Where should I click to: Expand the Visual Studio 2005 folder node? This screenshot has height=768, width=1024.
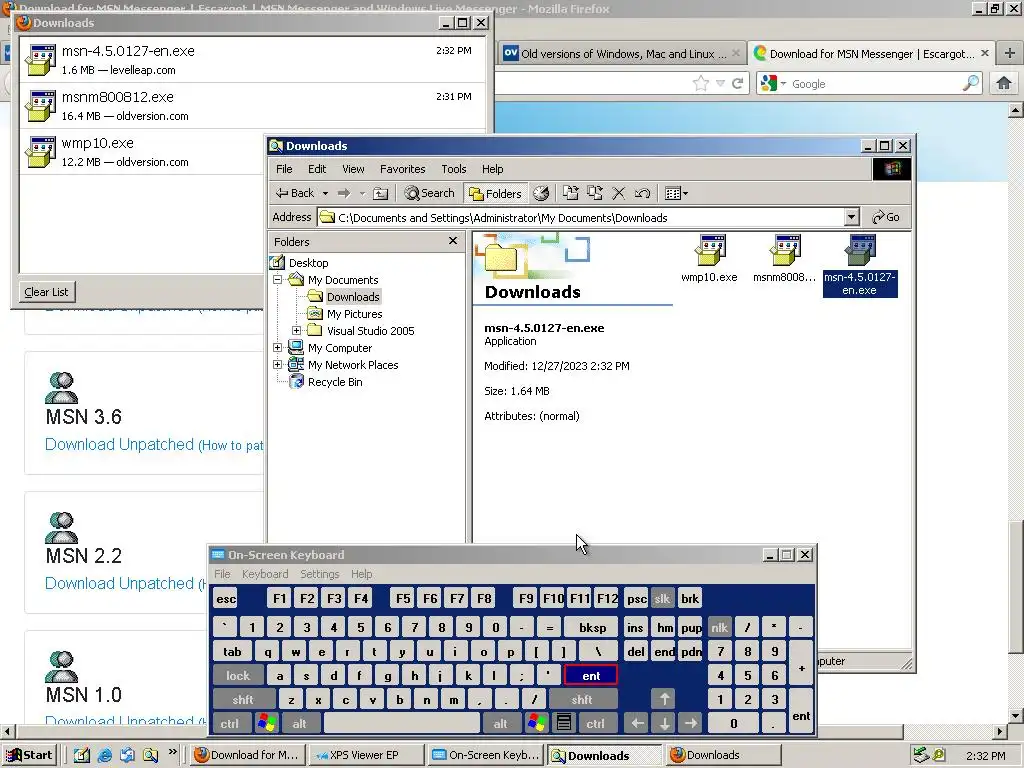coord(296,330)
